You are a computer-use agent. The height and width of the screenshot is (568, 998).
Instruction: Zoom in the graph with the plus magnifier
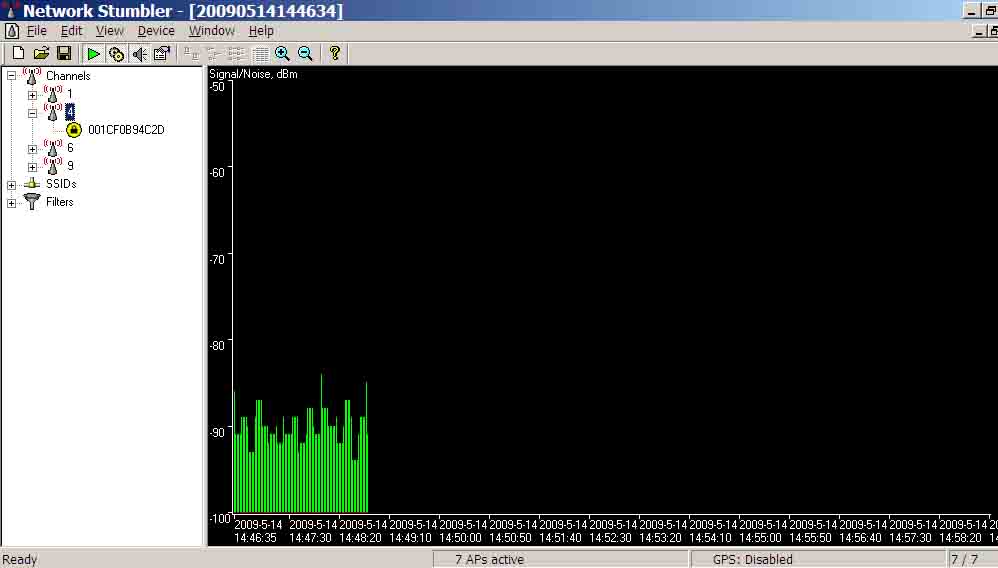(x=282, y=53)
